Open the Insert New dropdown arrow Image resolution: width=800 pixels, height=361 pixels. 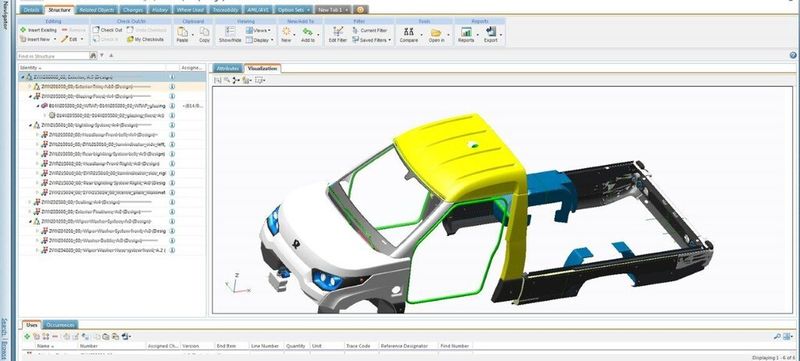click(55, 39)
